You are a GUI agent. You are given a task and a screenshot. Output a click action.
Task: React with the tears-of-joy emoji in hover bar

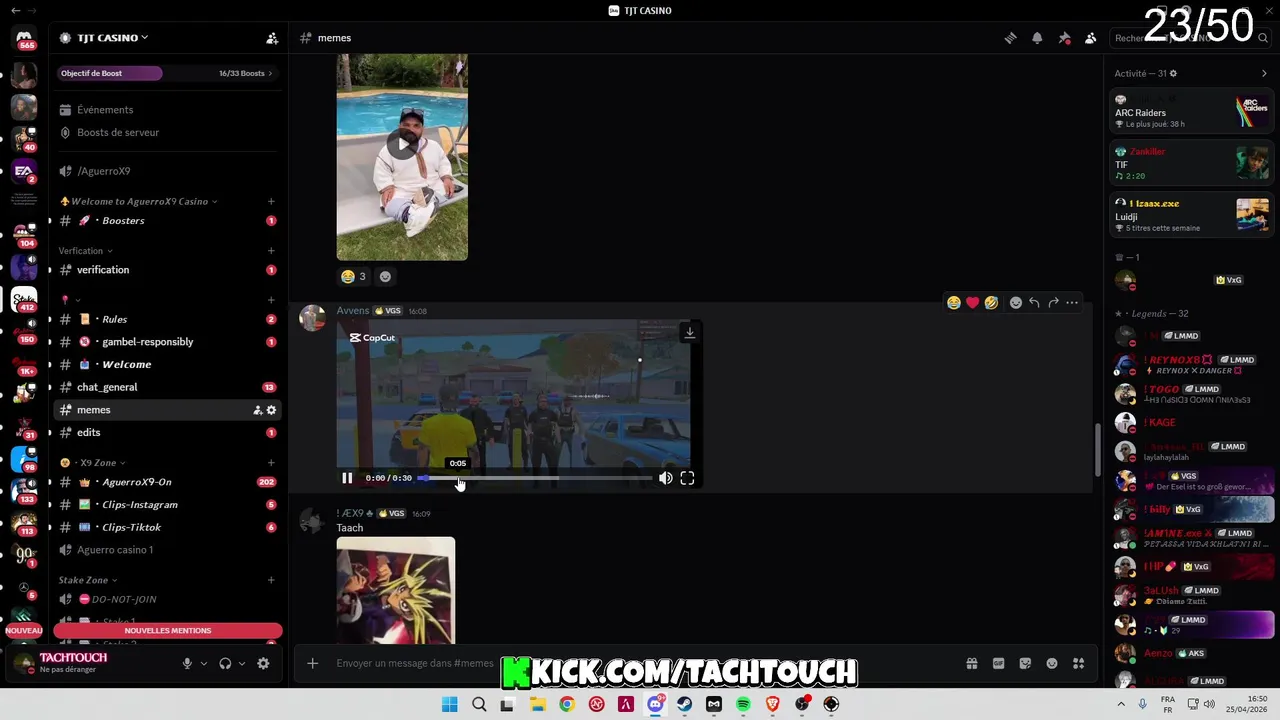(953, 302)
